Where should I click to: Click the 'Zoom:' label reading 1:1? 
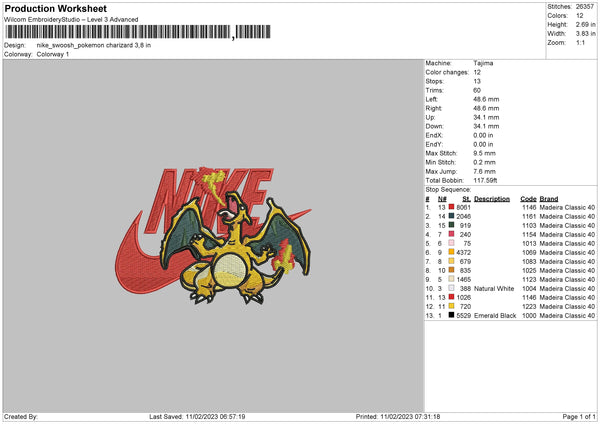coord(556,42)
